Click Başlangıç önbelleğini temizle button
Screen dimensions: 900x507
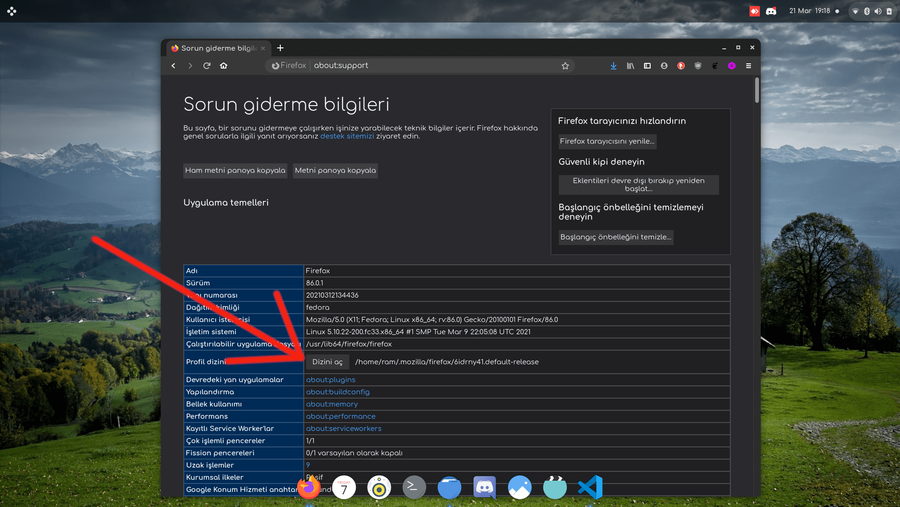click(616, 237)
